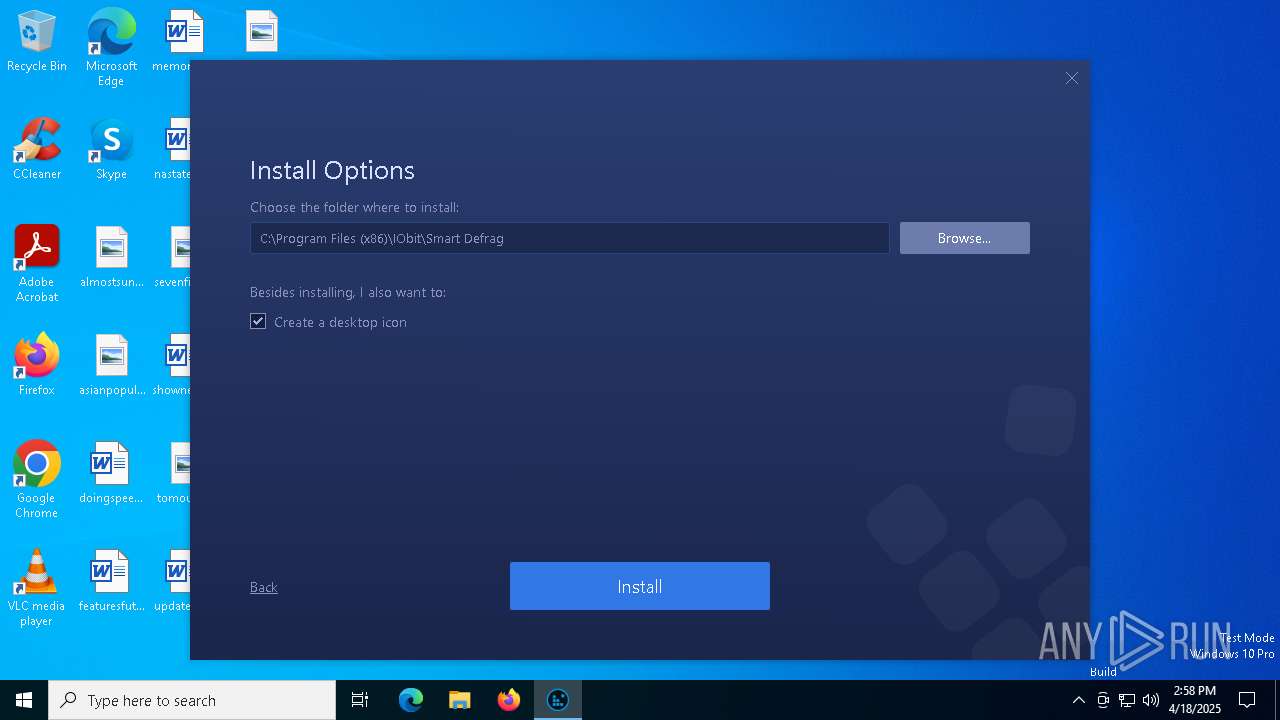Select asianpopul... image file on desktop
Screen dimensions: 1280x720
(111, 365)
